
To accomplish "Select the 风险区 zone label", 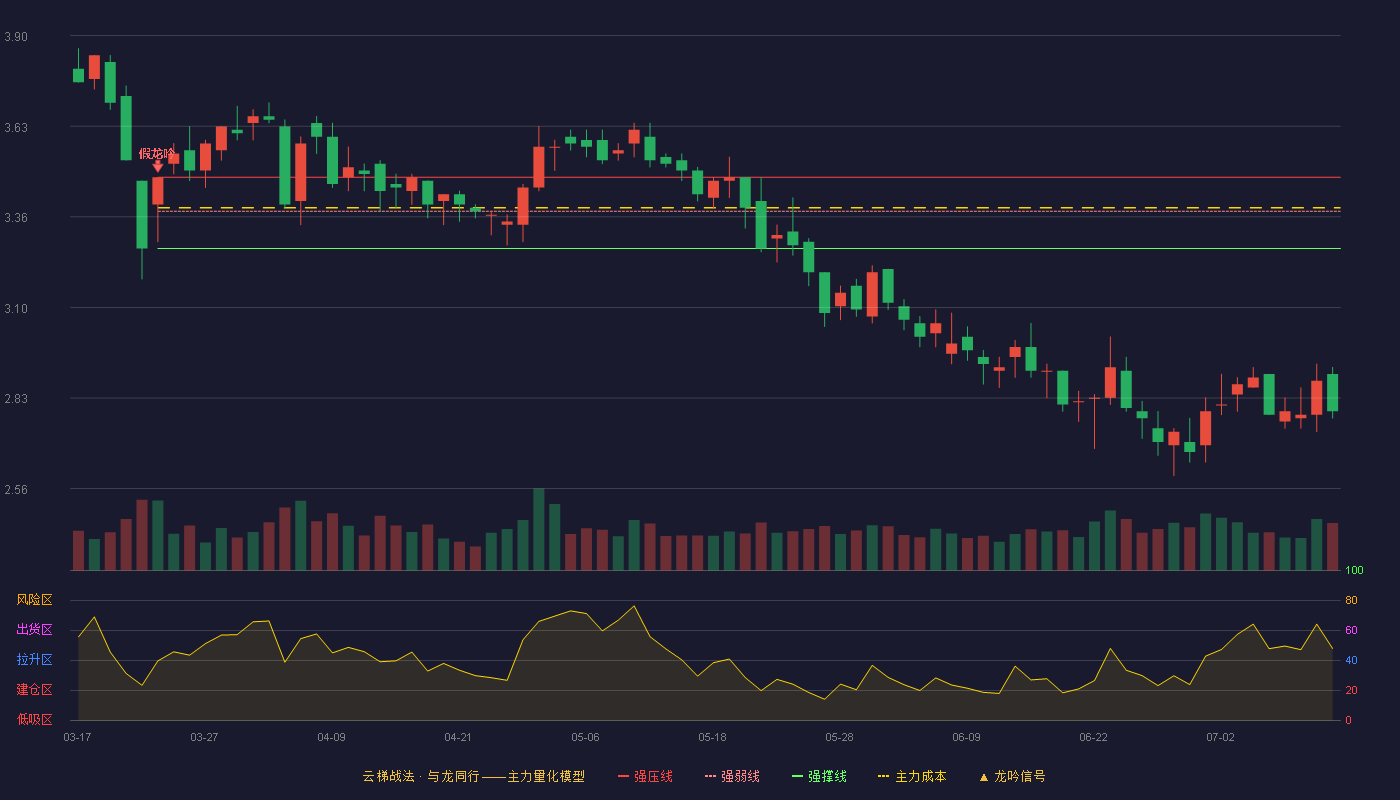I will pyautogui.click(x=34, y=600).
